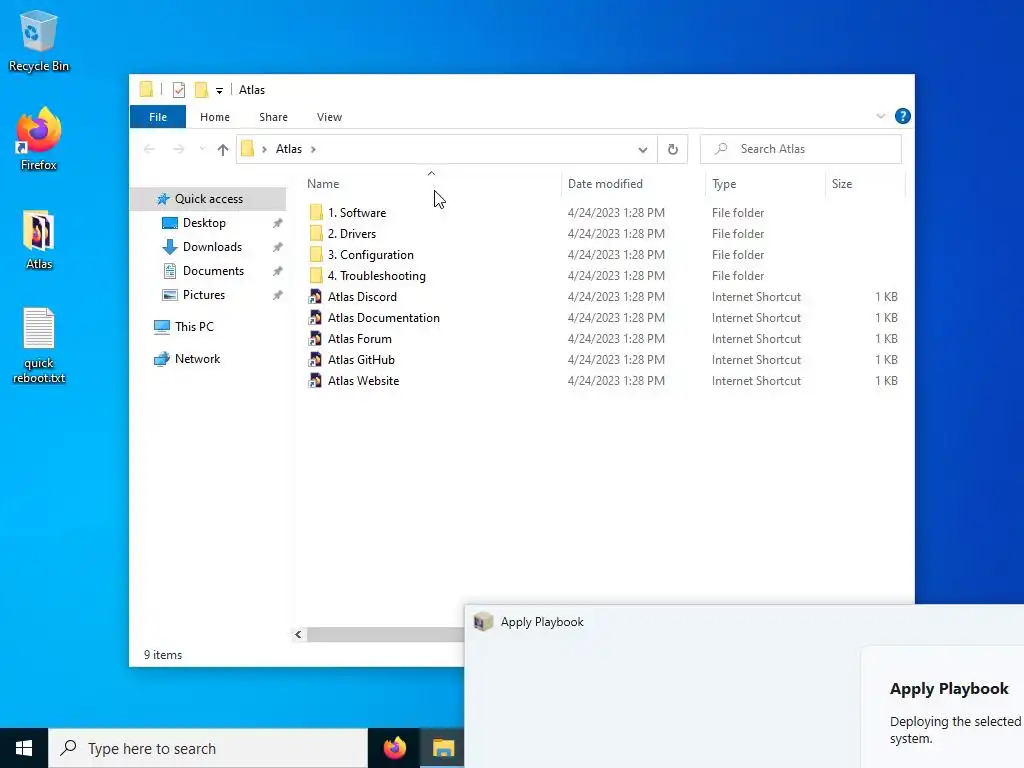Open Firefox from the taskbar
This screenshot has height=768, width=1024.
(x=394, y=748)
